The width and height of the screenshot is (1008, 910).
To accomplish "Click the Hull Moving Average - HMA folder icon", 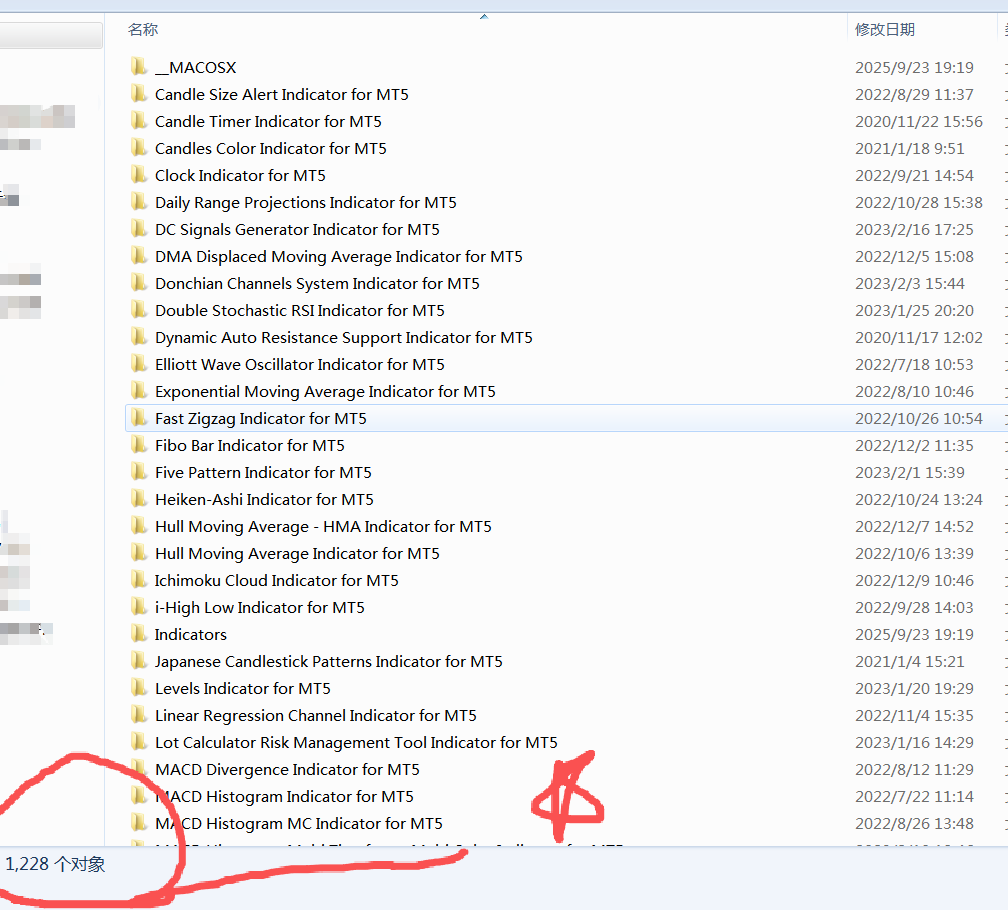I will (139, 526).
